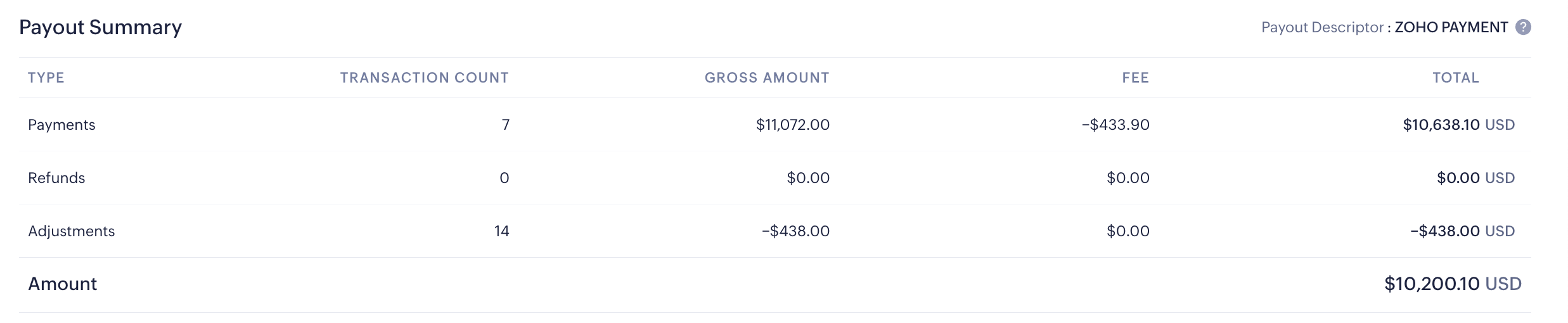Click the Adjustments total -$438.00 USD
1568x323 pixels.
[x=1462, y=231]
